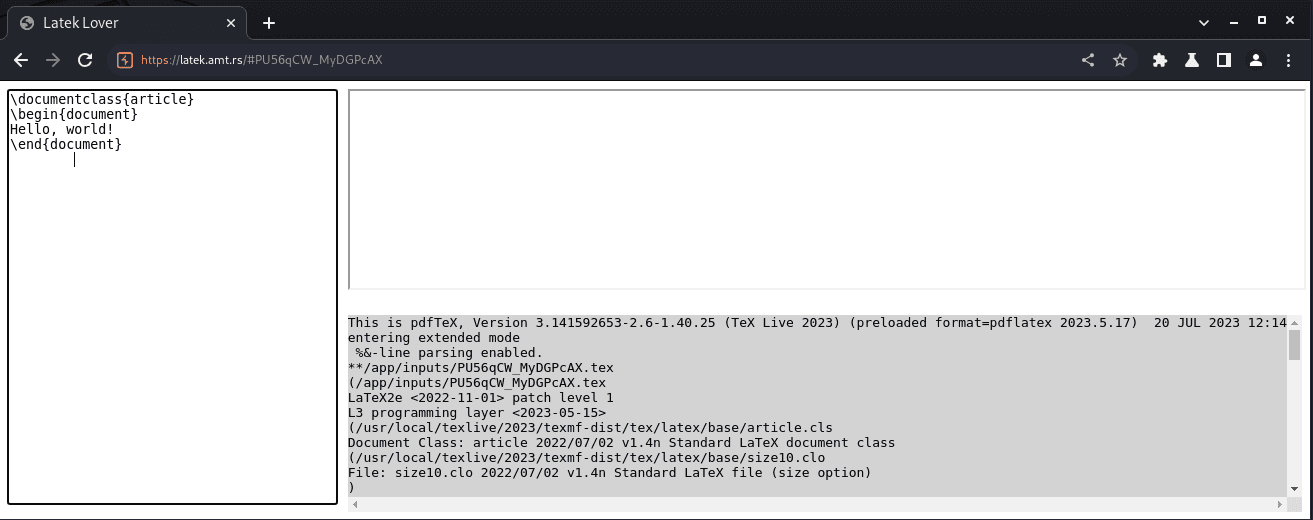
Task: Bookmark this page with the star
Action: click(1120, 60)
